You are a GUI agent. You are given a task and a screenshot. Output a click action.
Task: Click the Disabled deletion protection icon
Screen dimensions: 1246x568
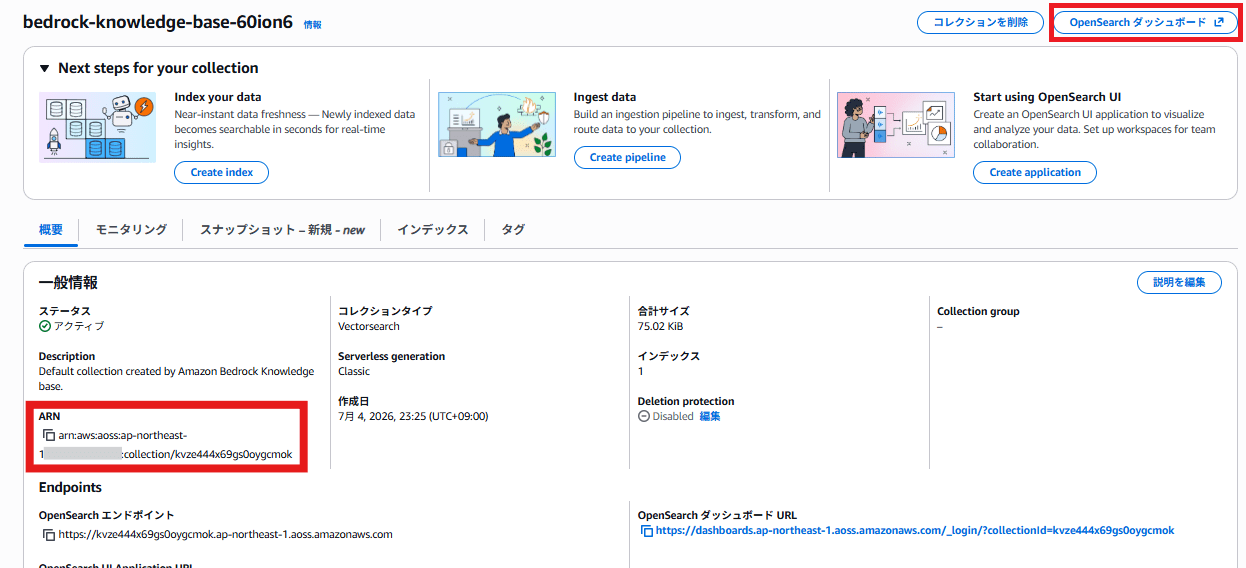[644, 416]
